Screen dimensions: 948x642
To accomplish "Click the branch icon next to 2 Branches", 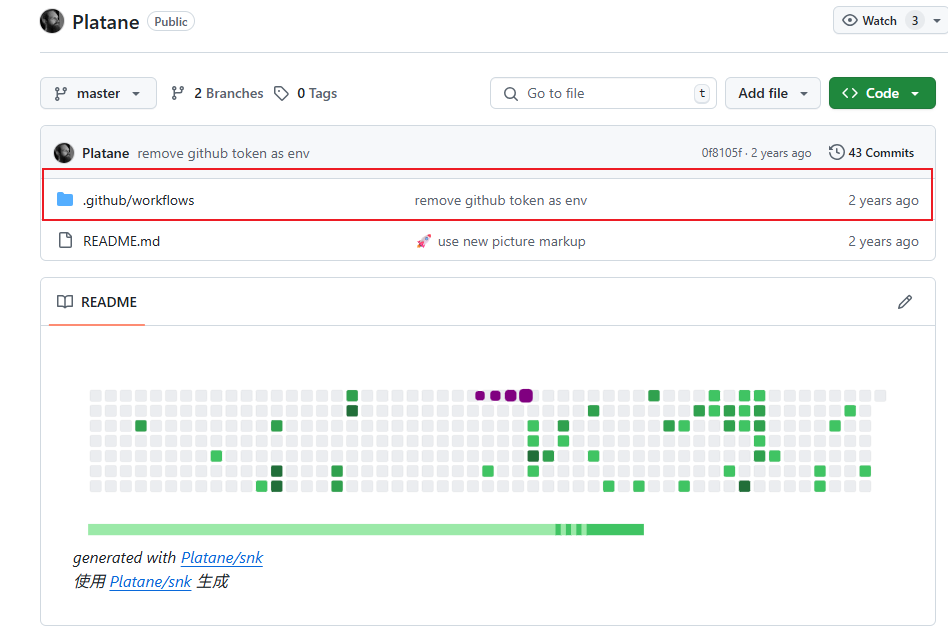I will point(177,93).
